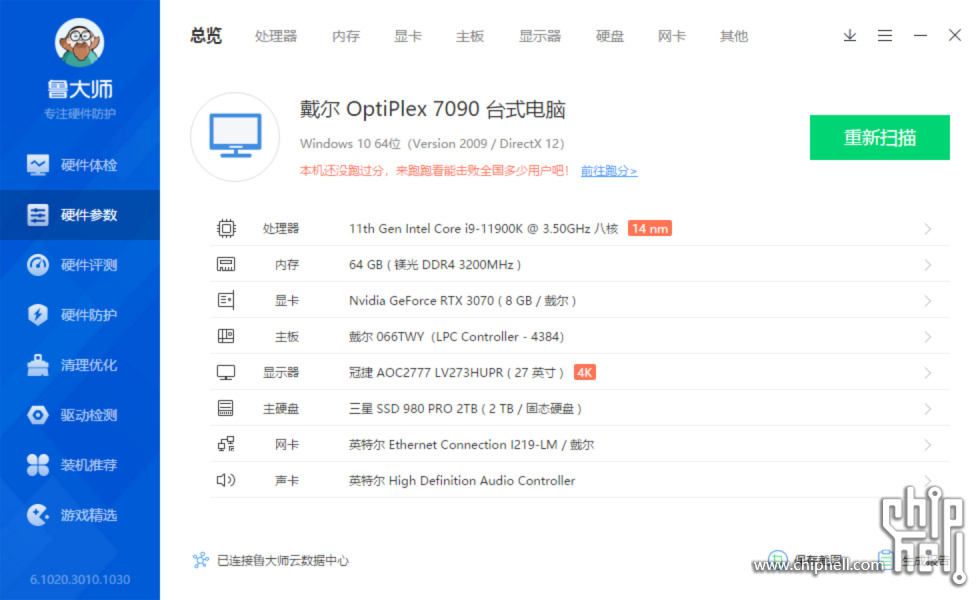The width and height of the screenshot is (980, 600).
Task: Click the i9-11900K processor text
Action: (484, 229)
